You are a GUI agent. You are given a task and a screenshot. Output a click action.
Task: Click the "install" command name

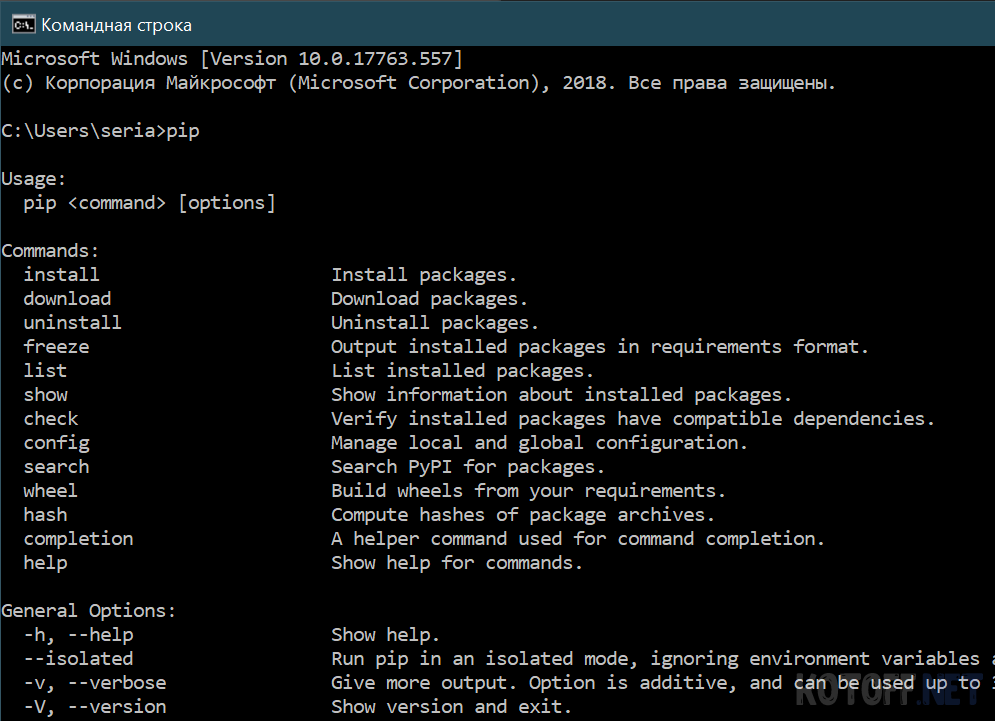pos(61,275)
